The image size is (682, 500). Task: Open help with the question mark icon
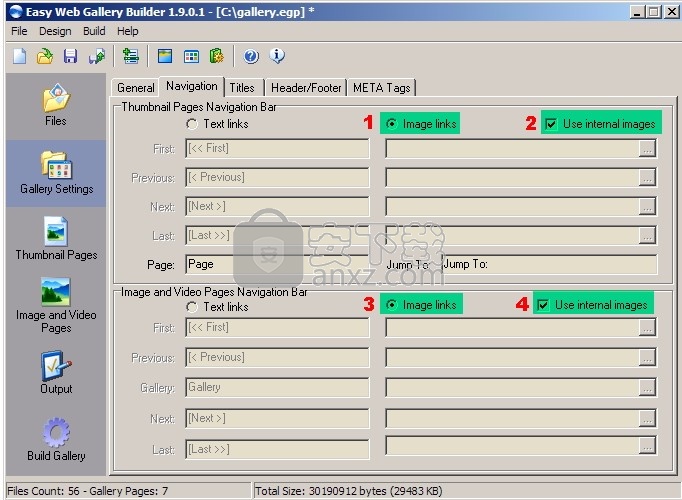pos(251,56)
